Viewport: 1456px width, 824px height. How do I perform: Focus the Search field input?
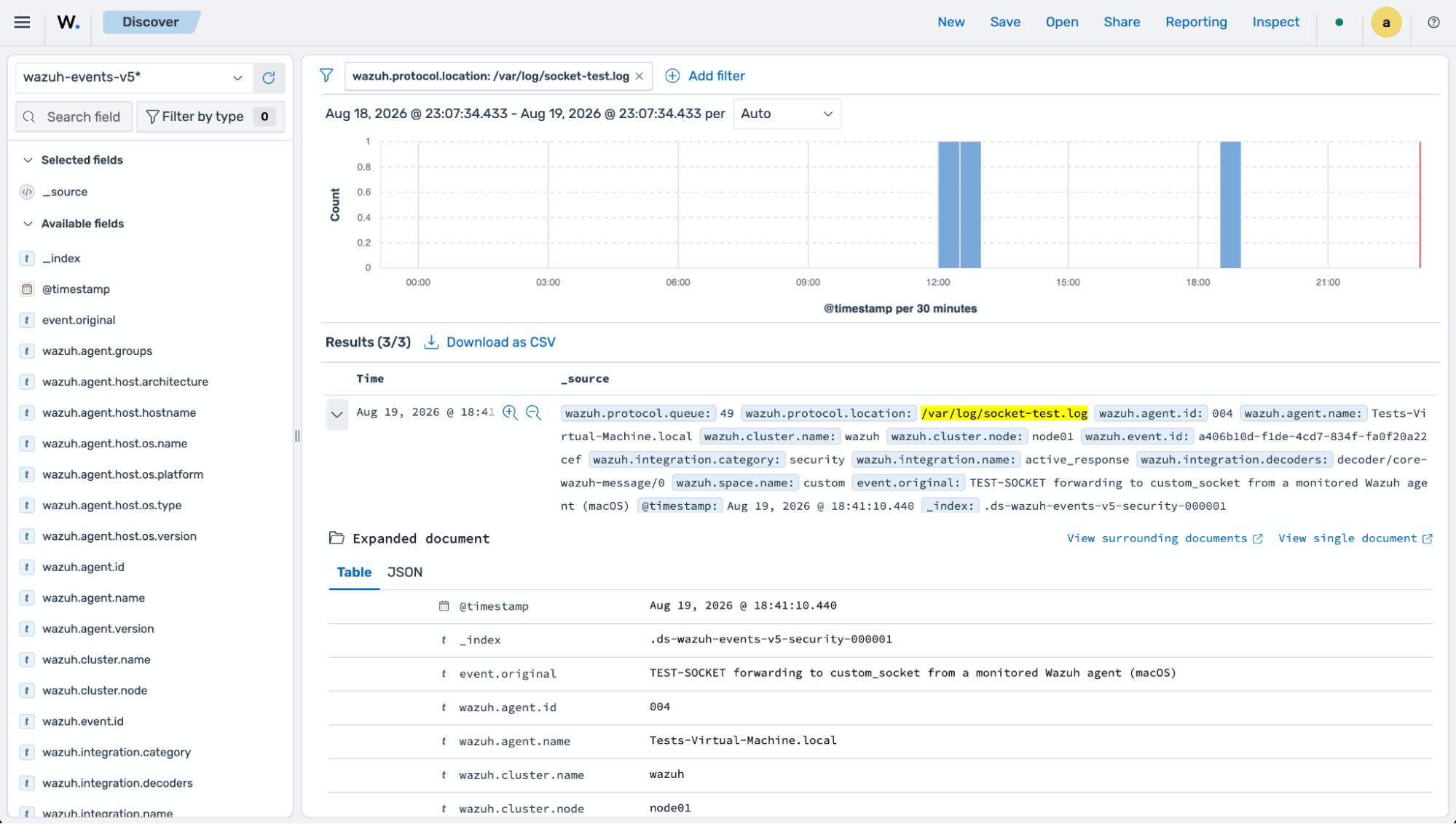[x=74, y=117]
